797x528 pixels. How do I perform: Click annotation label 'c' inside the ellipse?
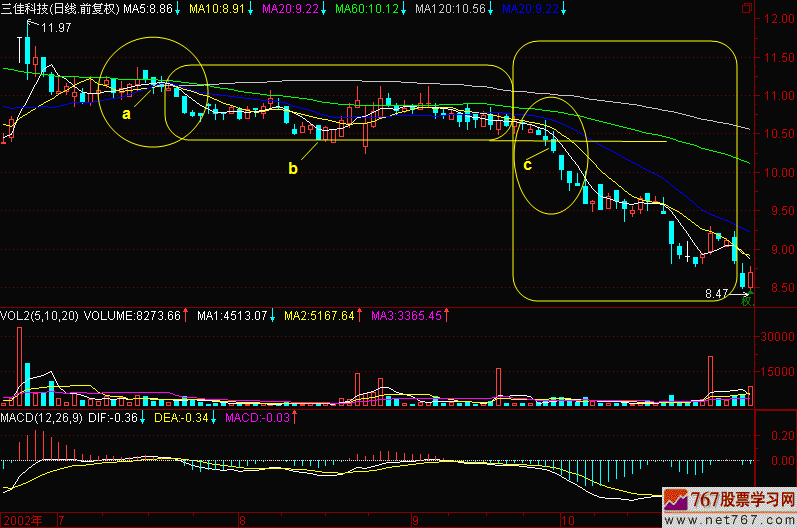point(527,165)
